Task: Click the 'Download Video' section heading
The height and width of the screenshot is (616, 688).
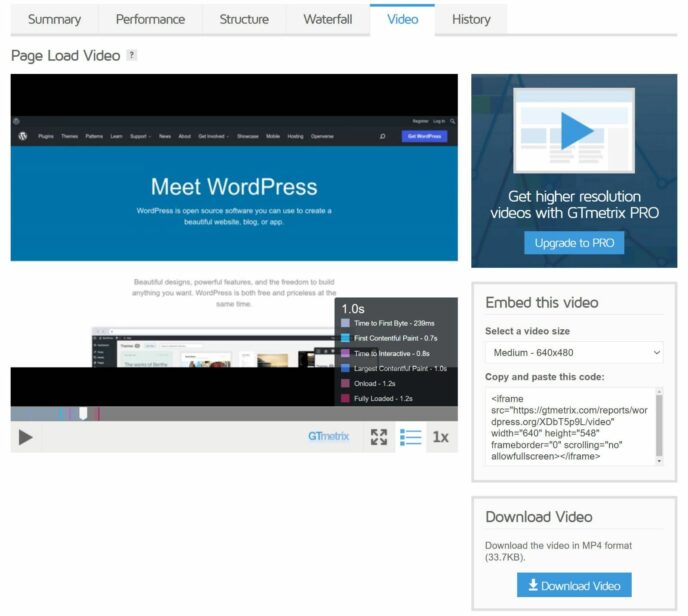Action: coord(538,517)
